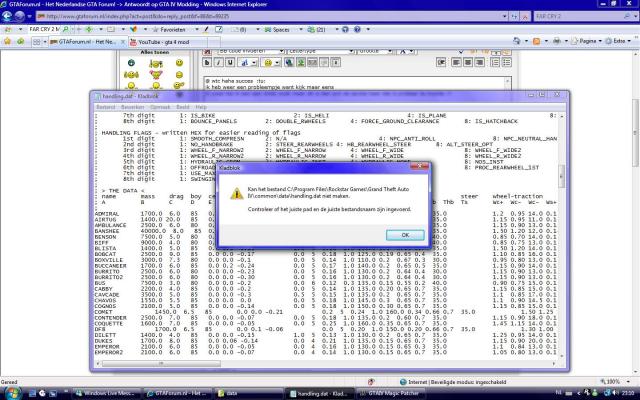Screen dimensions: 640x400
Task: Click the MSN butterfly icon in toolbar
Action: pos(133,29)
